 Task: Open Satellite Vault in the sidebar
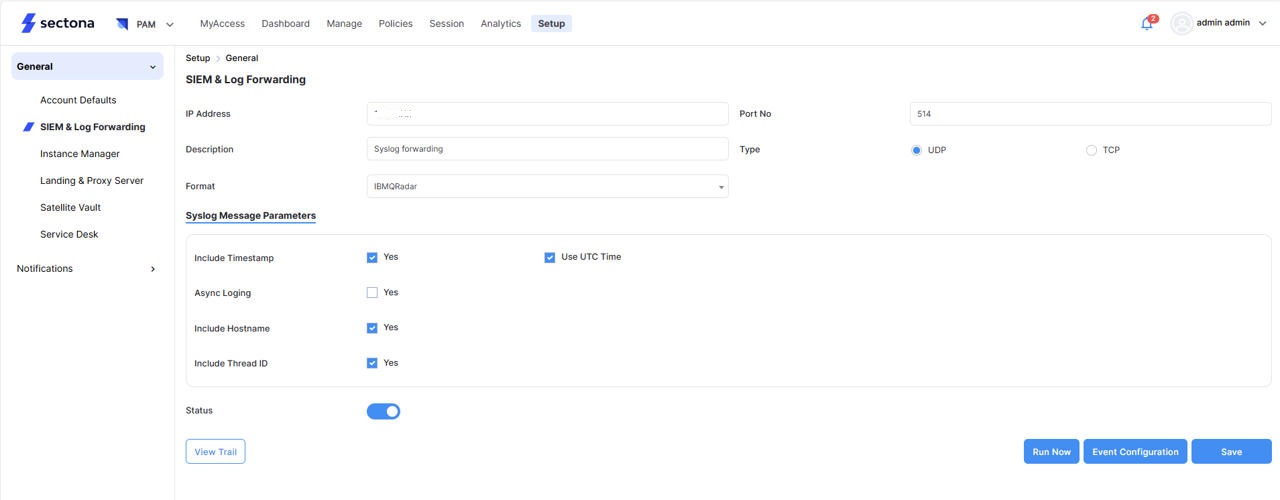[70, 208]
